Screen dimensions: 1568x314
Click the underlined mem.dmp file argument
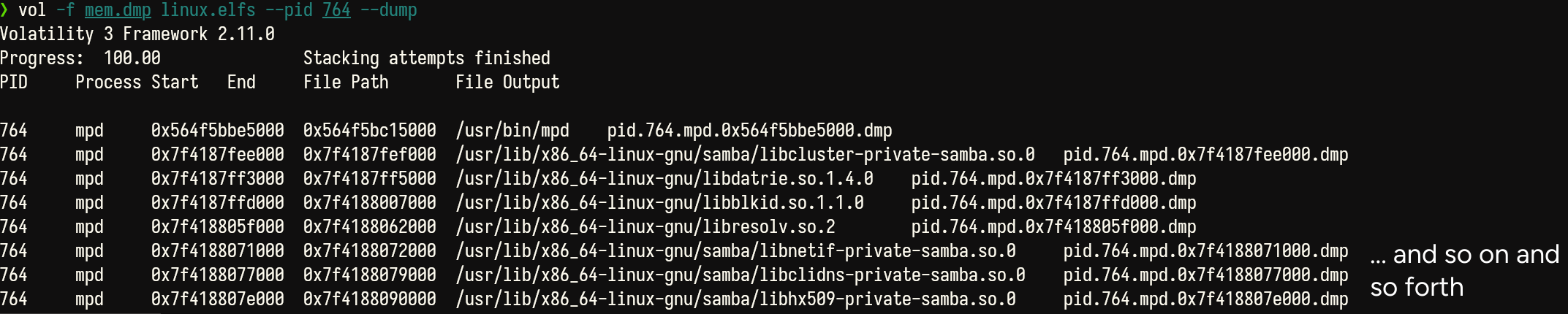coord(118,10)
